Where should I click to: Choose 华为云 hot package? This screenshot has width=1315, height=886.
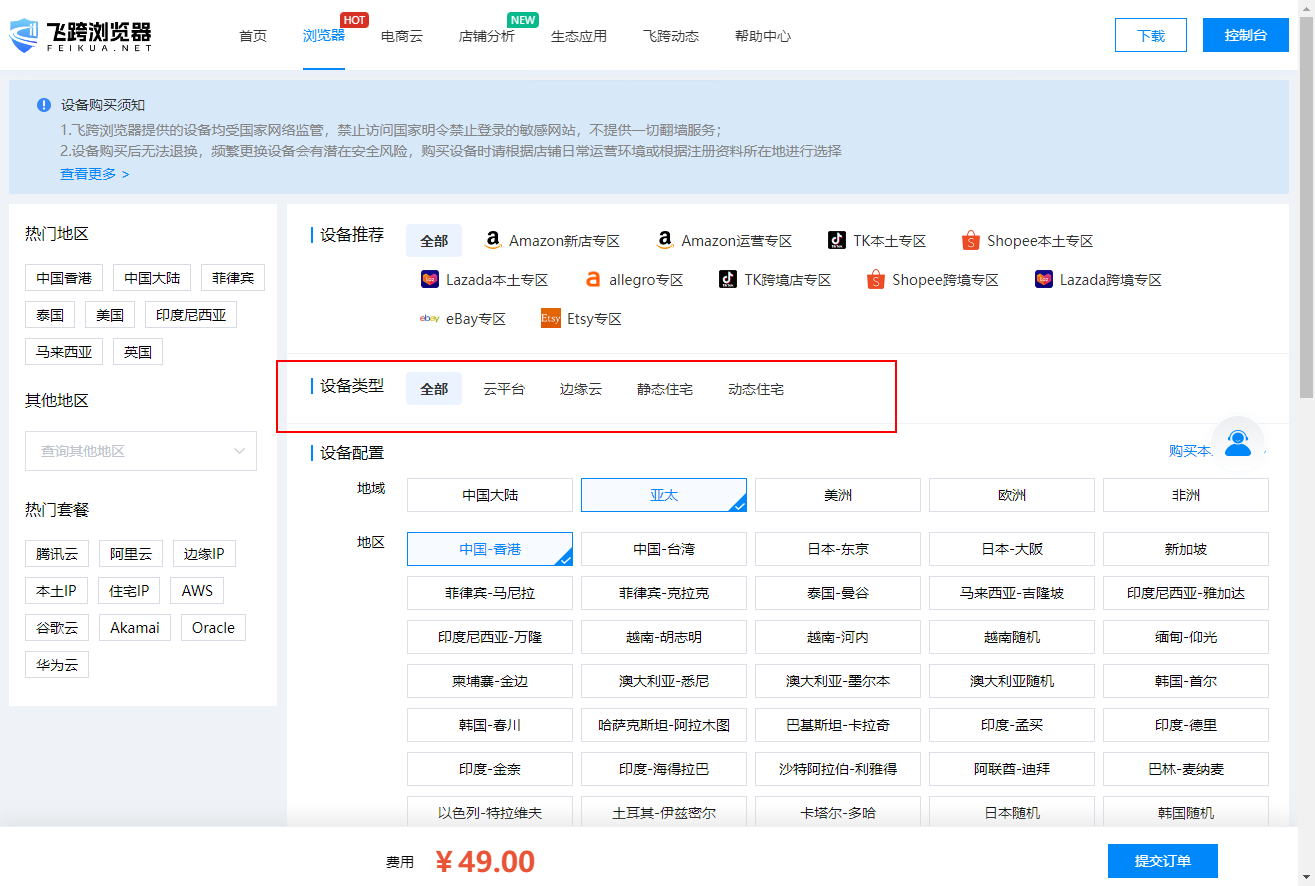tap(57, 665)
